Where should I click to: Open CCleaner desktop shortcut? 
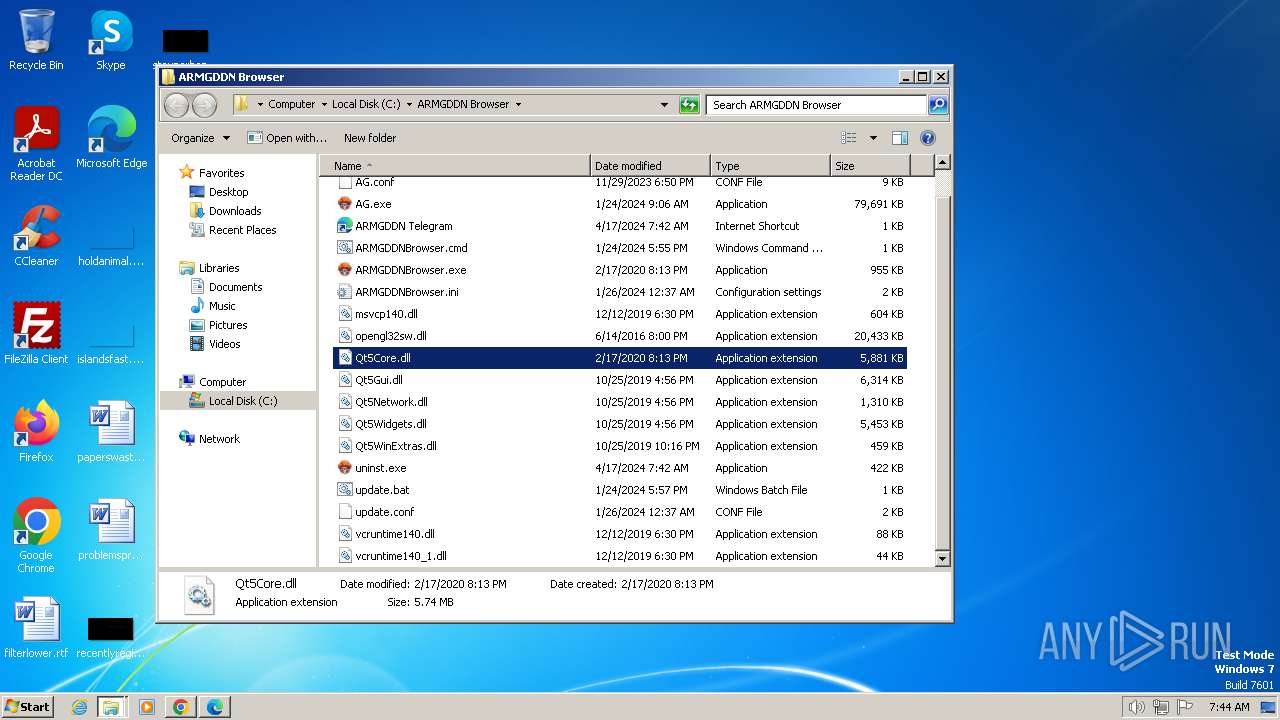pos(36,236)
